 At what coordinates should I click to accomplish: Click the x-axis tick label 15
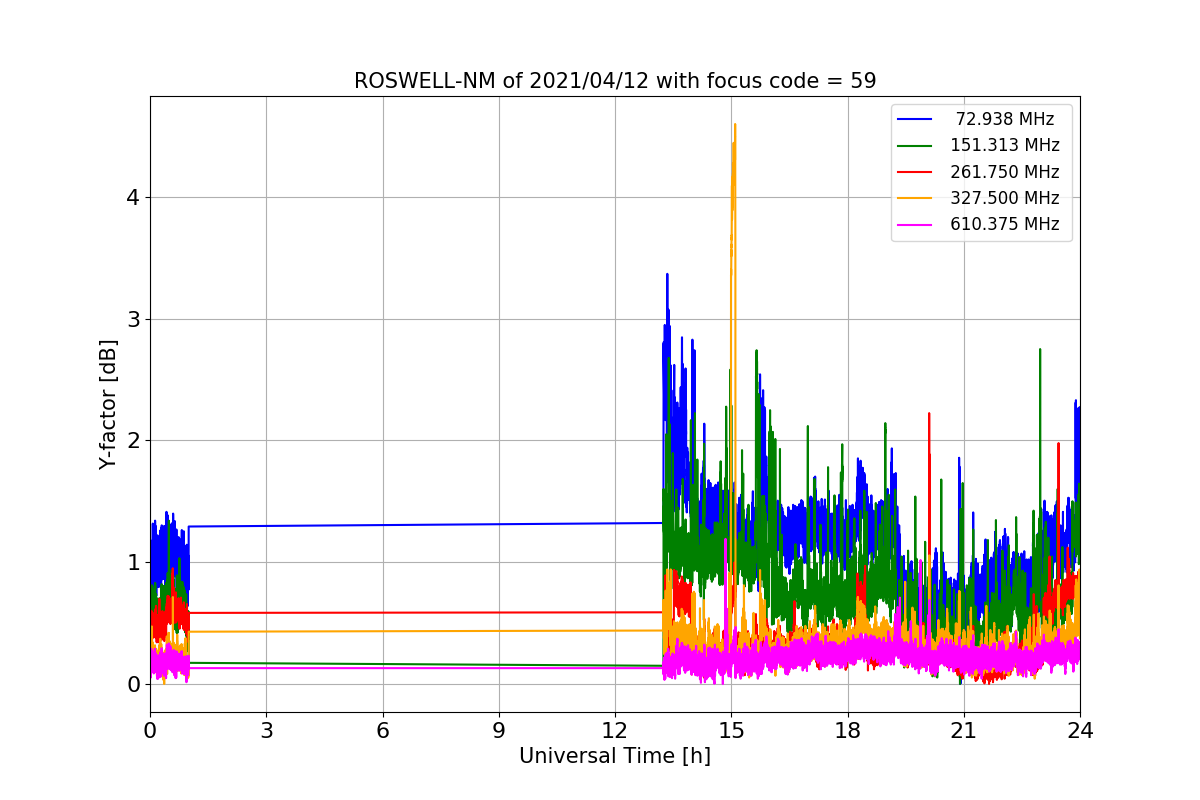tap(731, 731)
